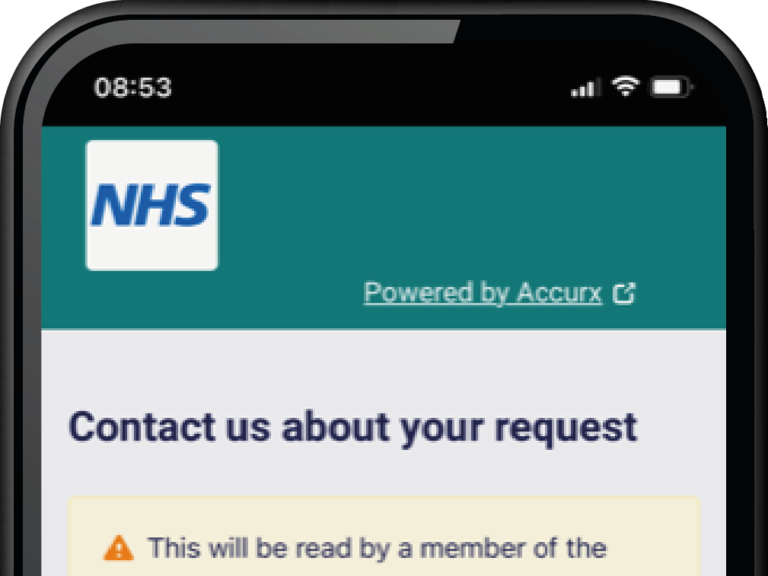Tap the yellow warning banner box
Screen dimensions: 768x576
click(384, 536)
